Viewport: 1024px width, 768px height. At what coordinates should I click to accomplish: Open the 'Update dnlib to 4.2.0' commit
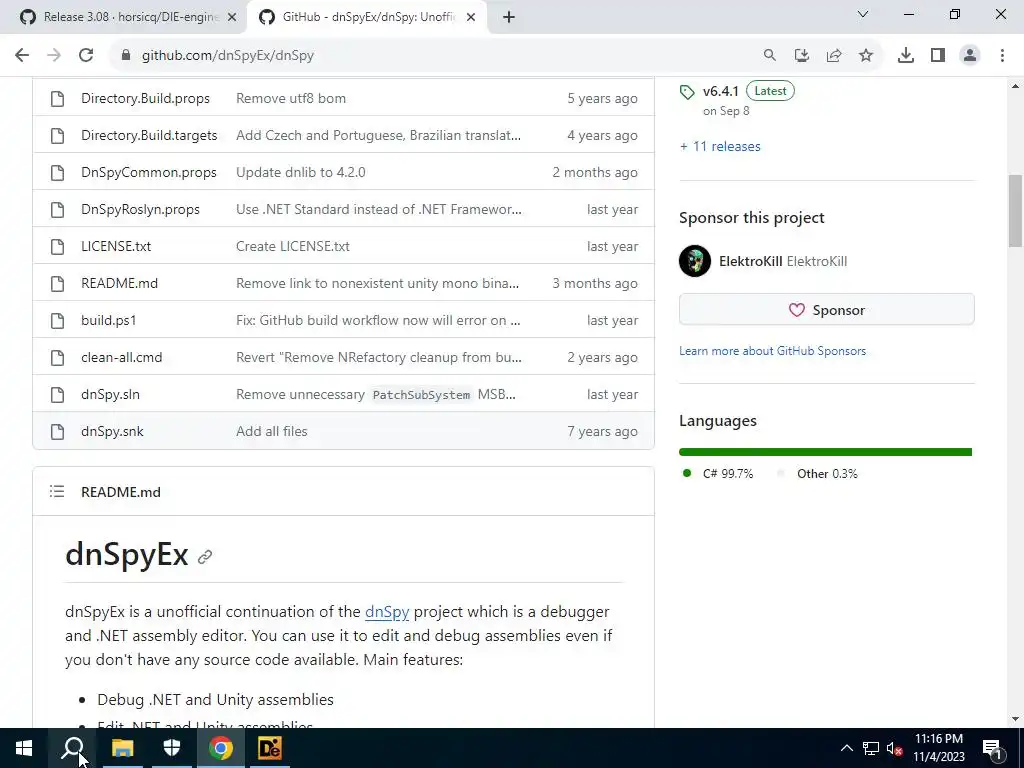click(300, 172)
